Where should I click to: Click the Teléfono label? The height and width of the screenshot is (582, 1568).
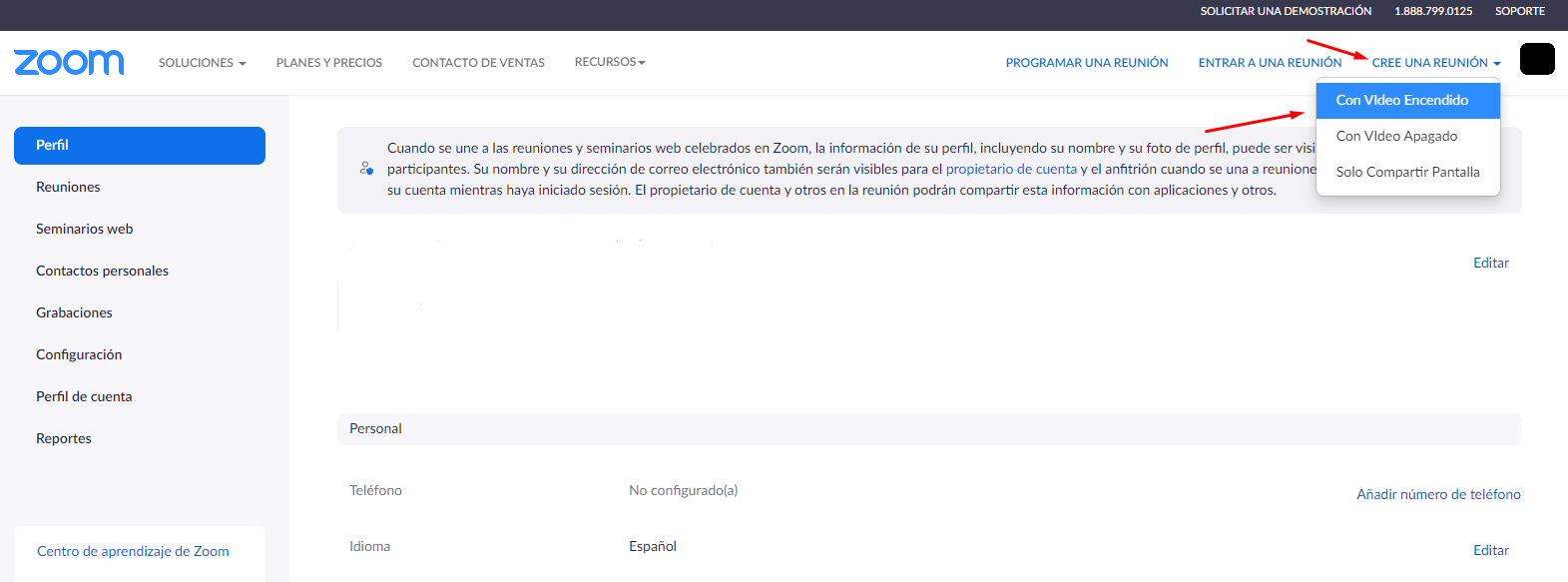coord(375,490)
